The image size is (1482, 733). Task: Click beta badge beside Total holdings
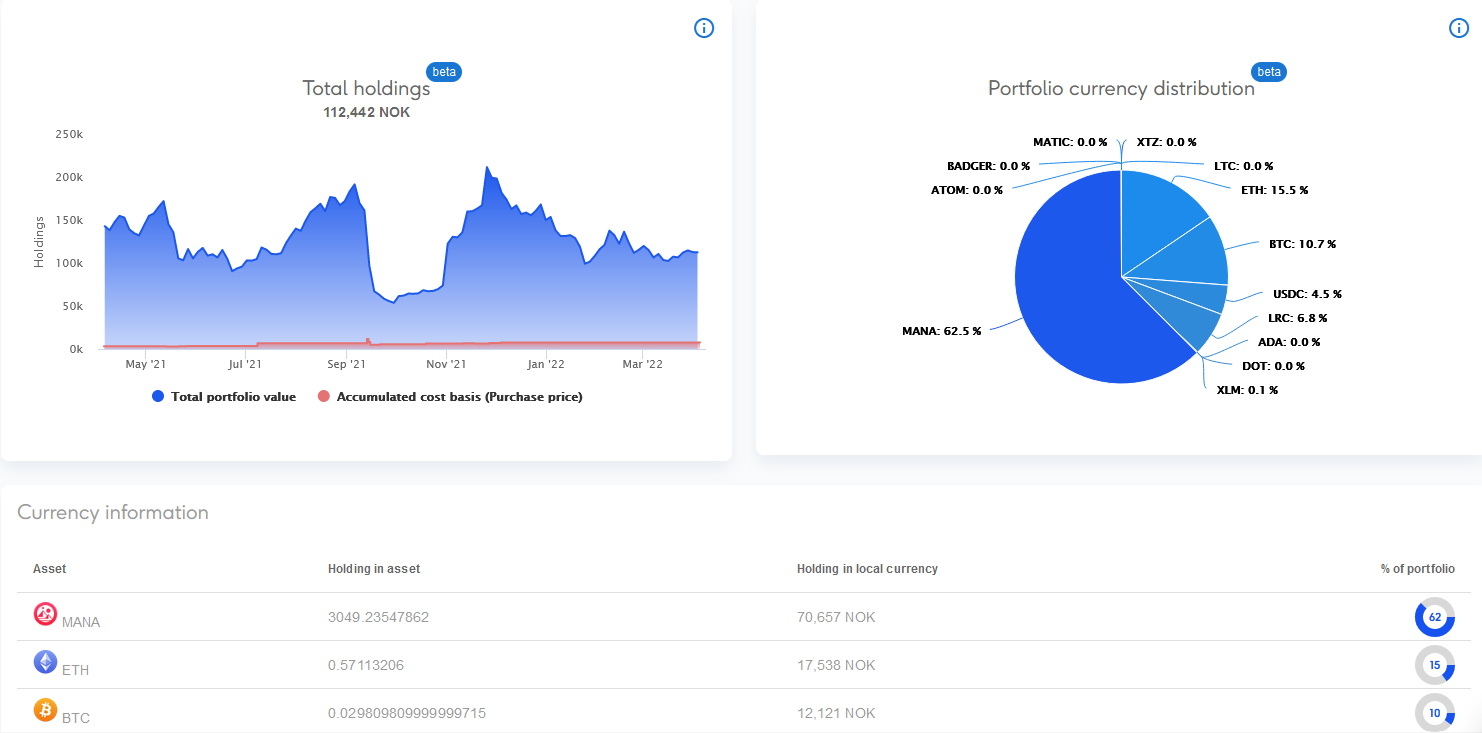click(x=444, y=72)
